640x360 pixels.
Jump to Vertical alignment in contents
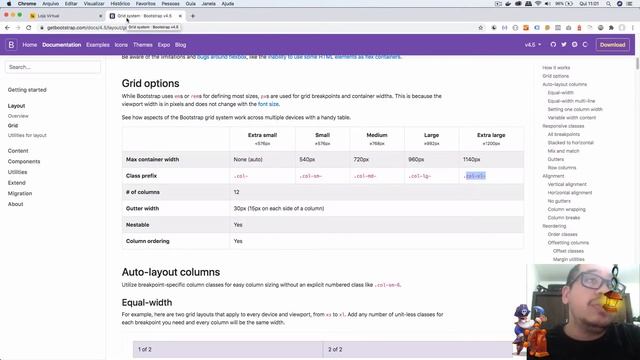(567, 184)
